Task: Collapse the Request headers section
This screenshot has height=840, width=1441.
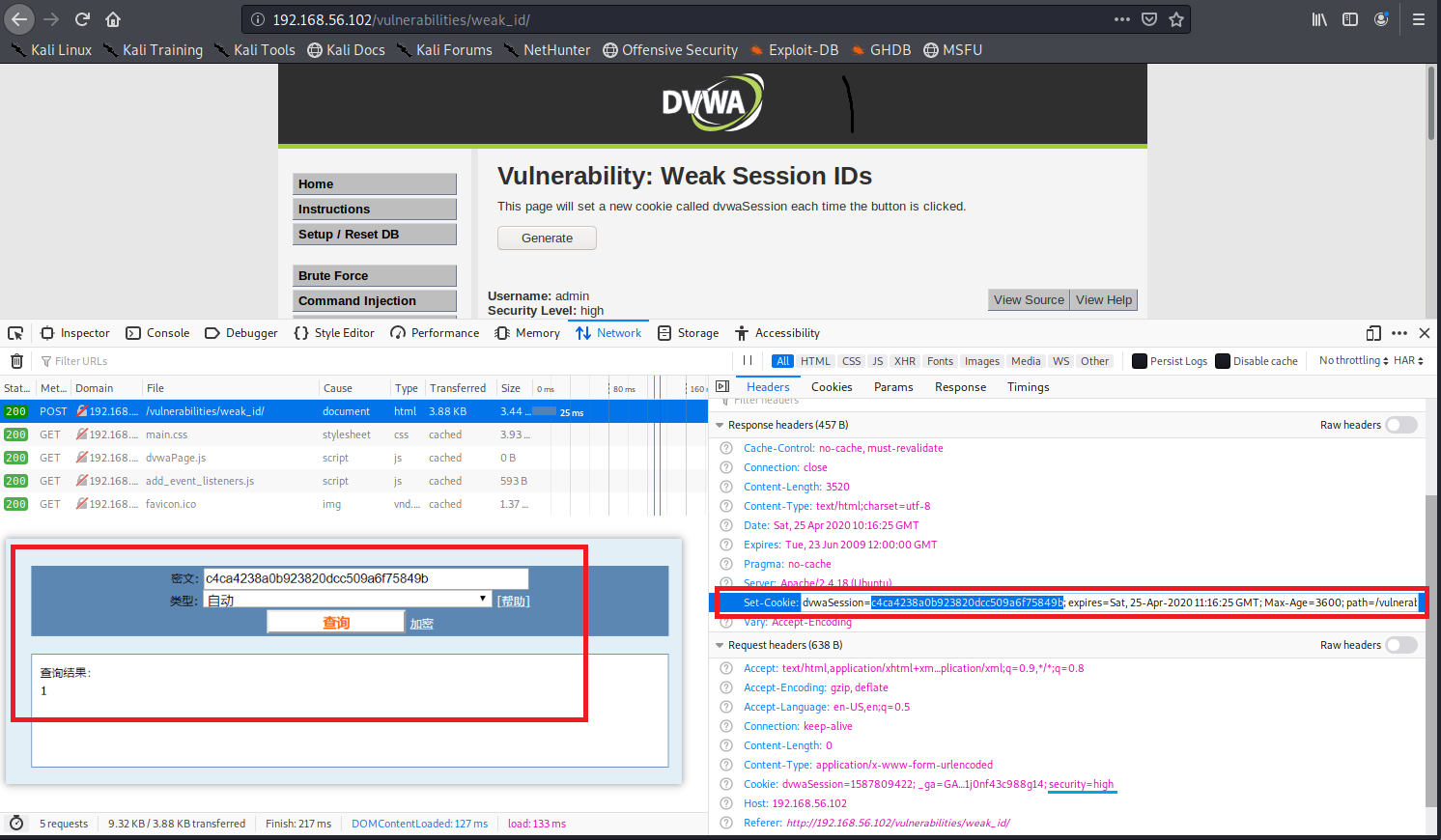Action: [720, 645]
